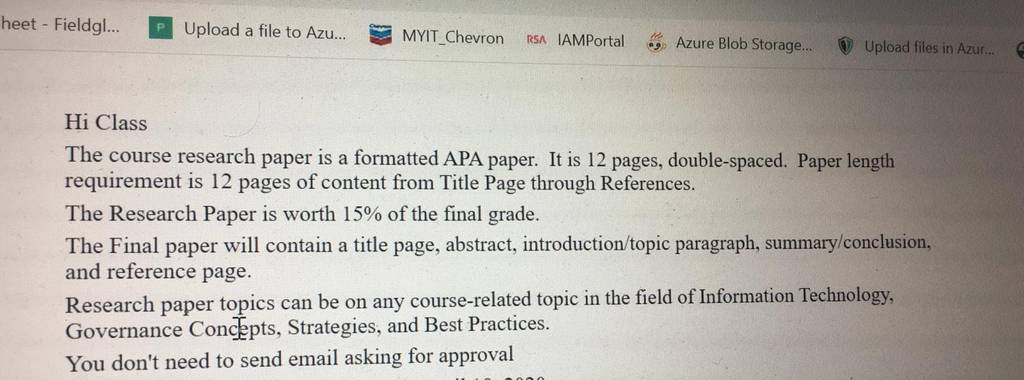Click the cut-off icon at the bar's right end
Image resolution: width=1024 pixels, height=380 pixels.
[x=1020, y=49]
